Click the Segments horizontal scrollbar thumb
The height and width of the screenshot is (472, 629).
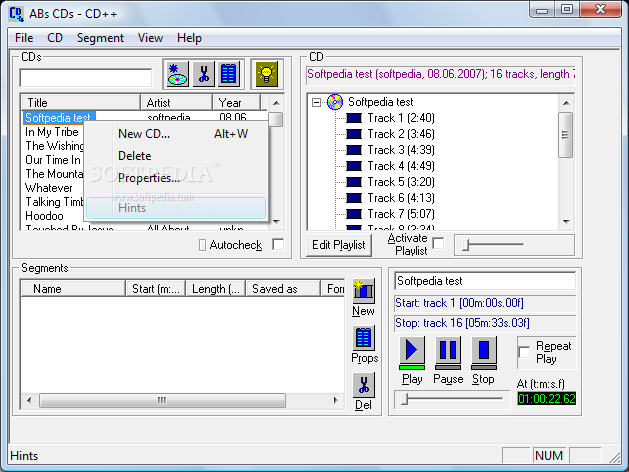[x=162, y=400]
